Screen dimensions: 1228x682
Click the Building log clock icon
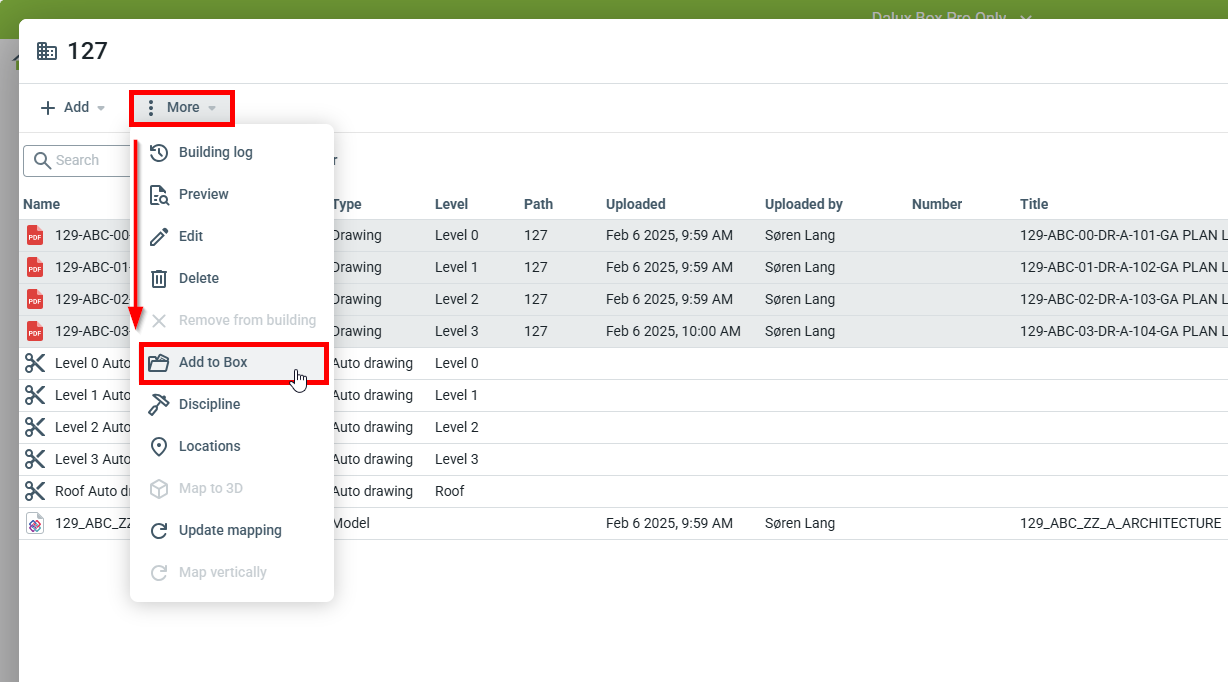tap(158, 153)
